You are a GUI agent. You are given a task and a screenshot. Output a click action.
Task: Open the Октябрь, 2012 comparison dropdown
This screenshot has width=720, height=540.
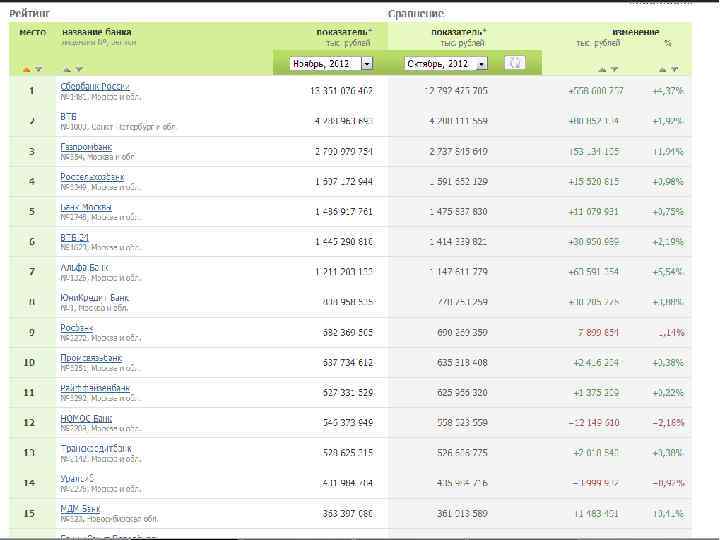coord(446,63)
